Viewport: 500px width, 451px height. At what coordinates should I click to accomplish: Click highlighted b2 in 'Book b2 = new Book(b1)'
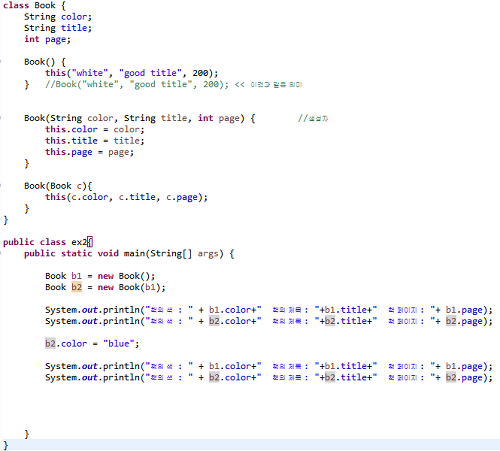point(76,287)
